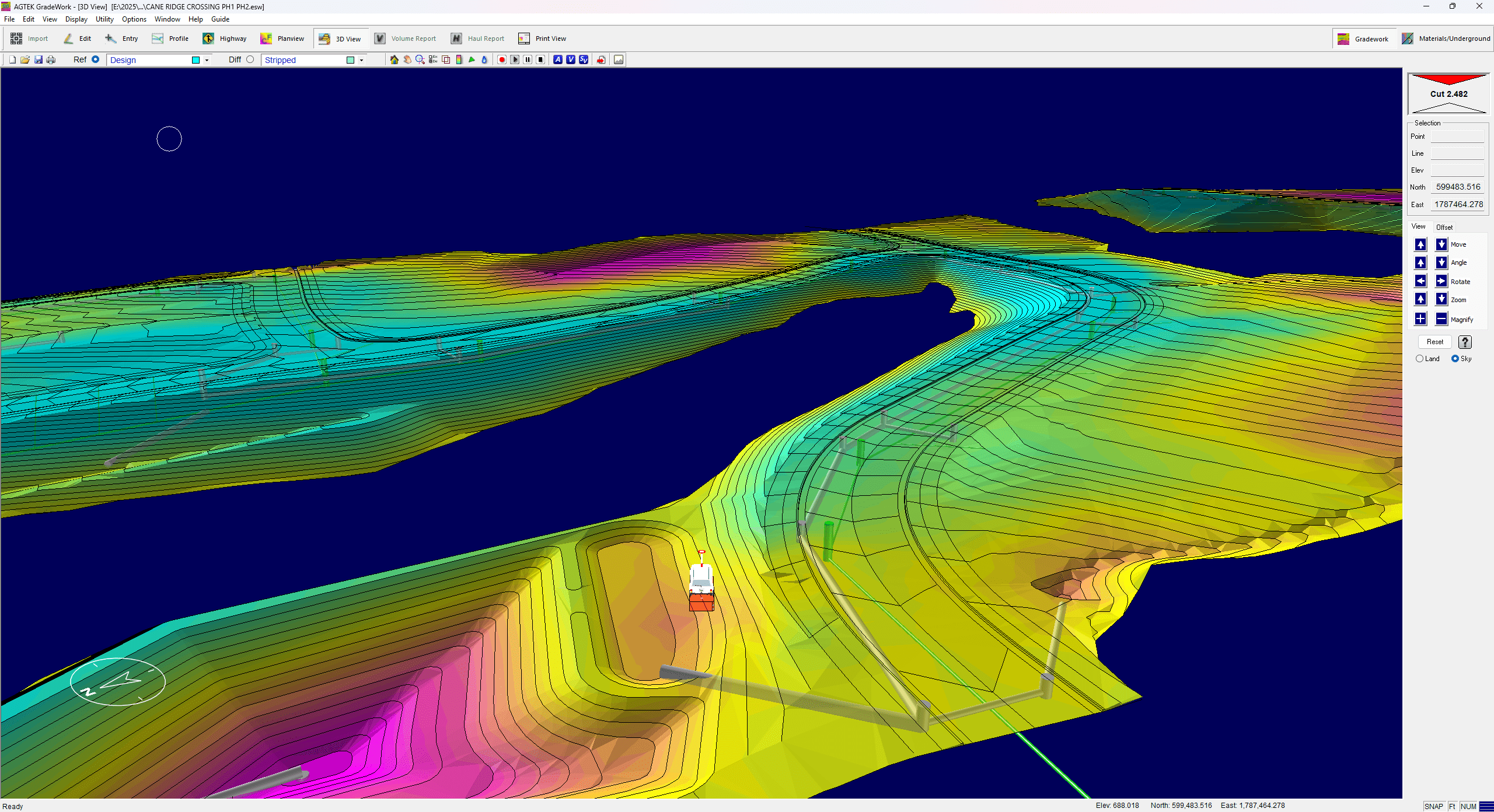
Task: Click the zoom magnifier tool
Action: coord(420,60)
